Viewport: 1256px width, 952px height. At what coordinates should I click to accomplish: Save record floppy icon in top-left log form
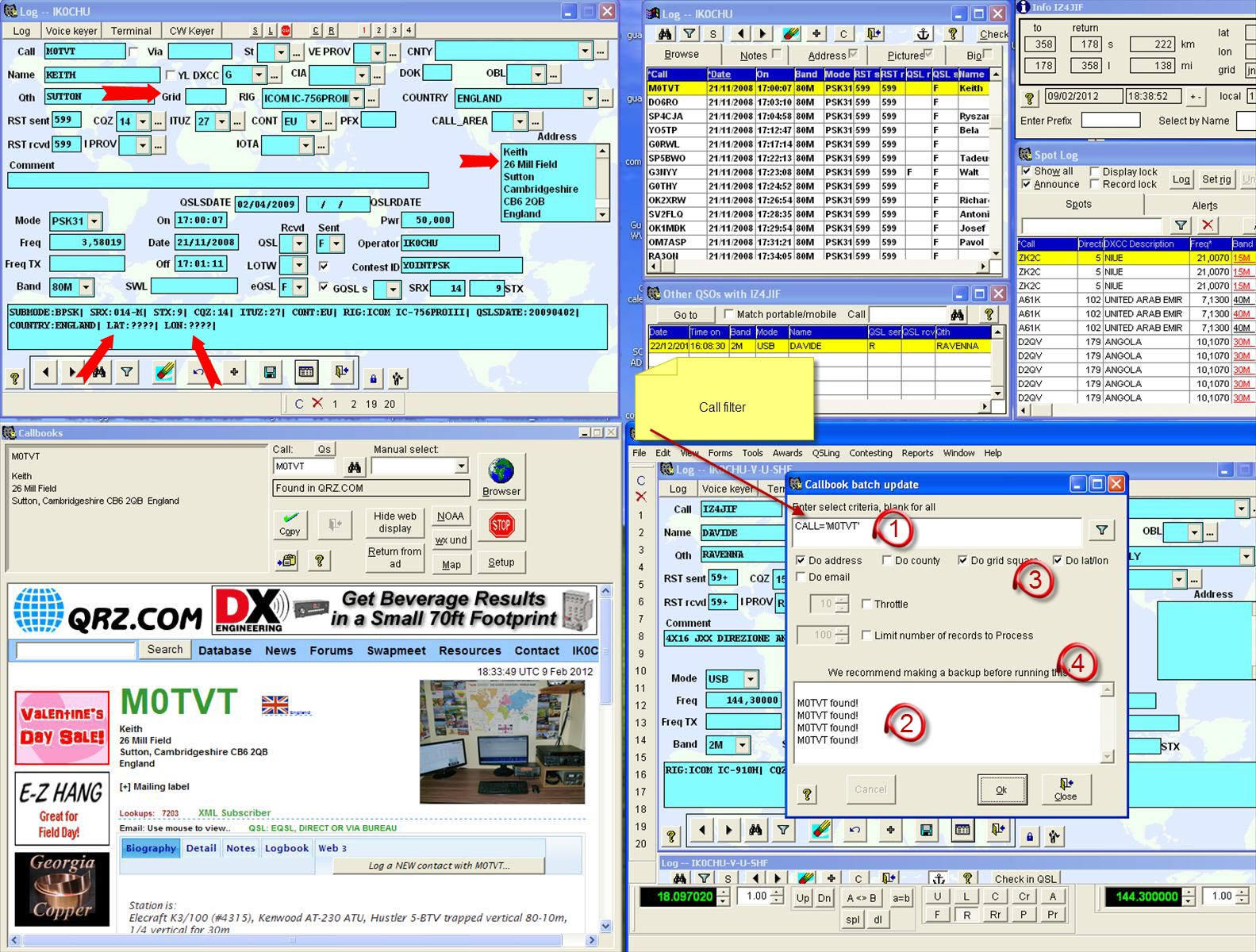click(x=270, y=372)
